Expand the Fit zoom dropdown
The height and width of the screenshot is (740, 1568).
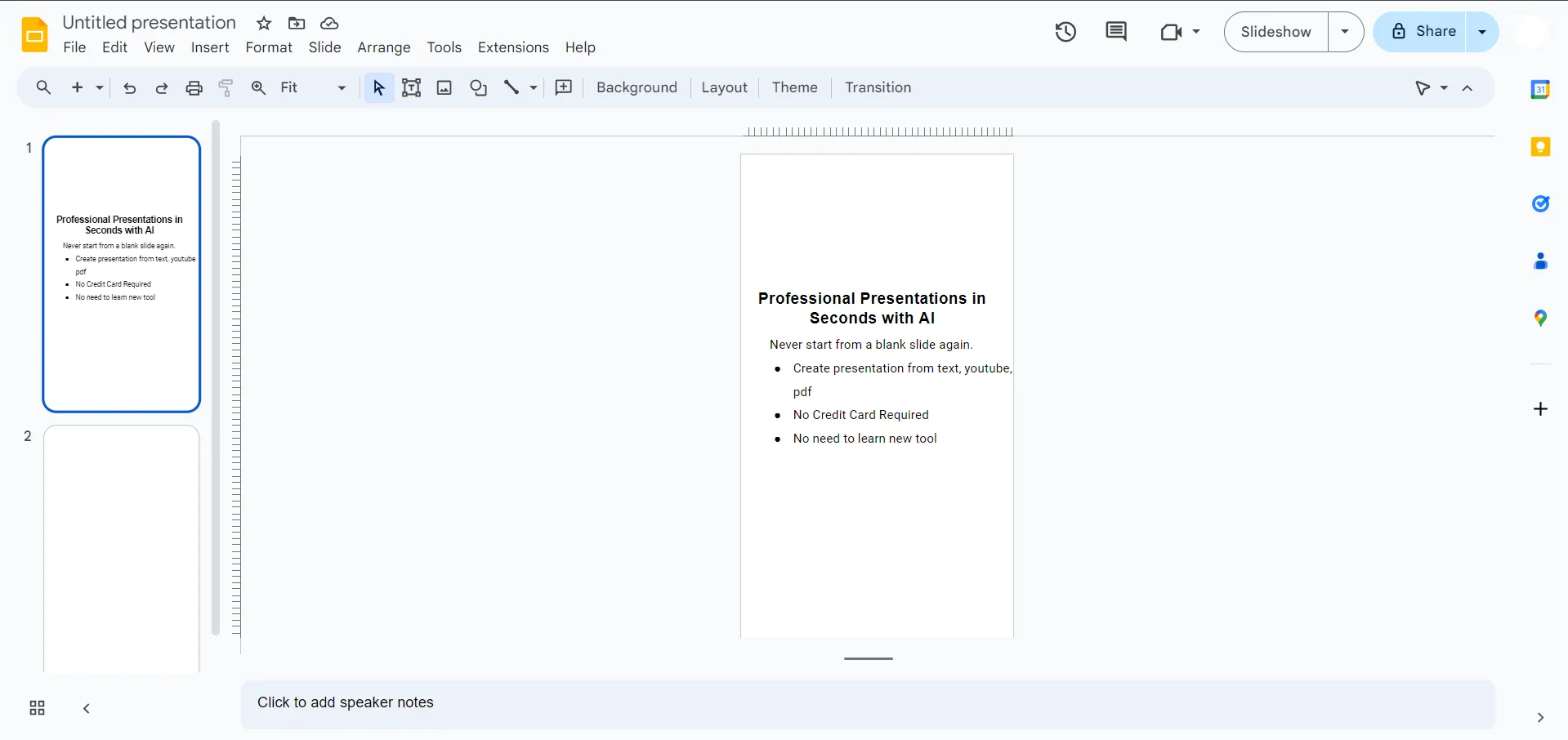tap(342, 88)
